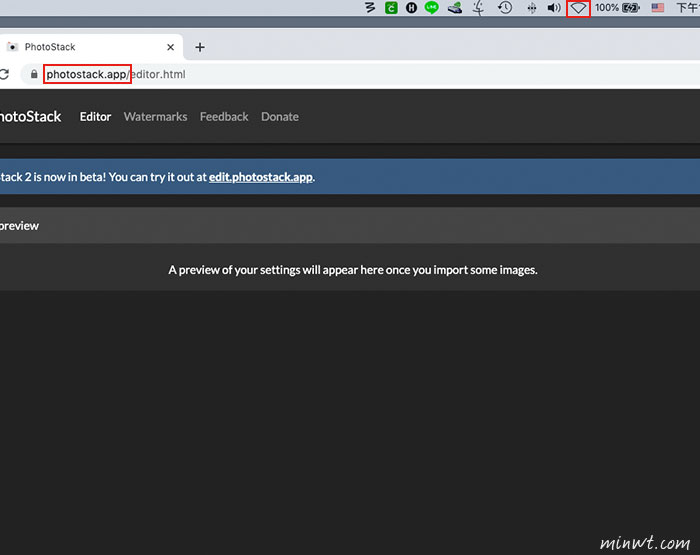Viewport: 700px width, 555px height.
Task: Click the LINE icon in the menu bar
Action: 431,8
